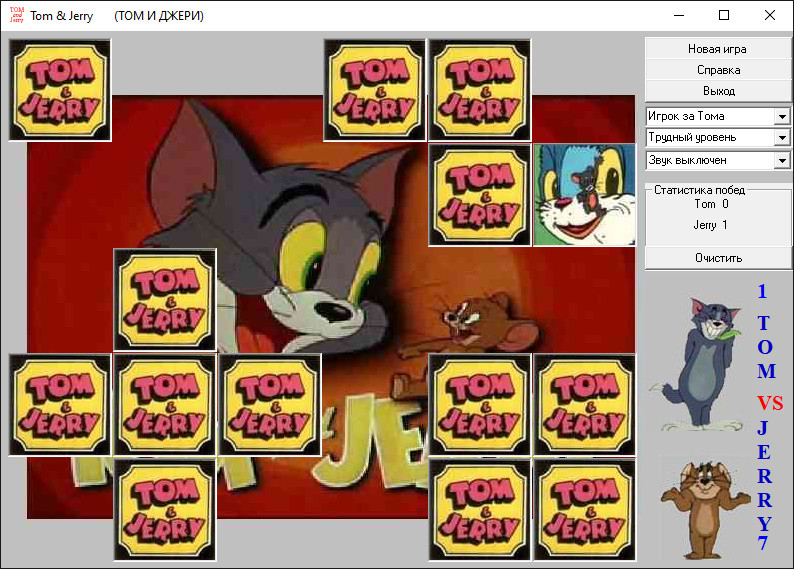
Task: Flip the second card in the fourth row
Action: (165, 404)
